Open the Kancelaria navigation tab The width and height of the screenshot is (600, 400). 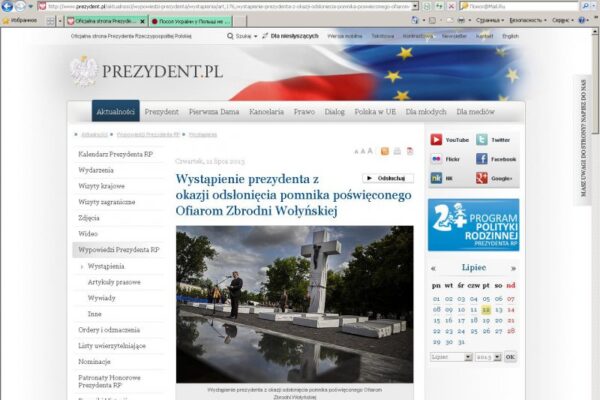[266, 111]
